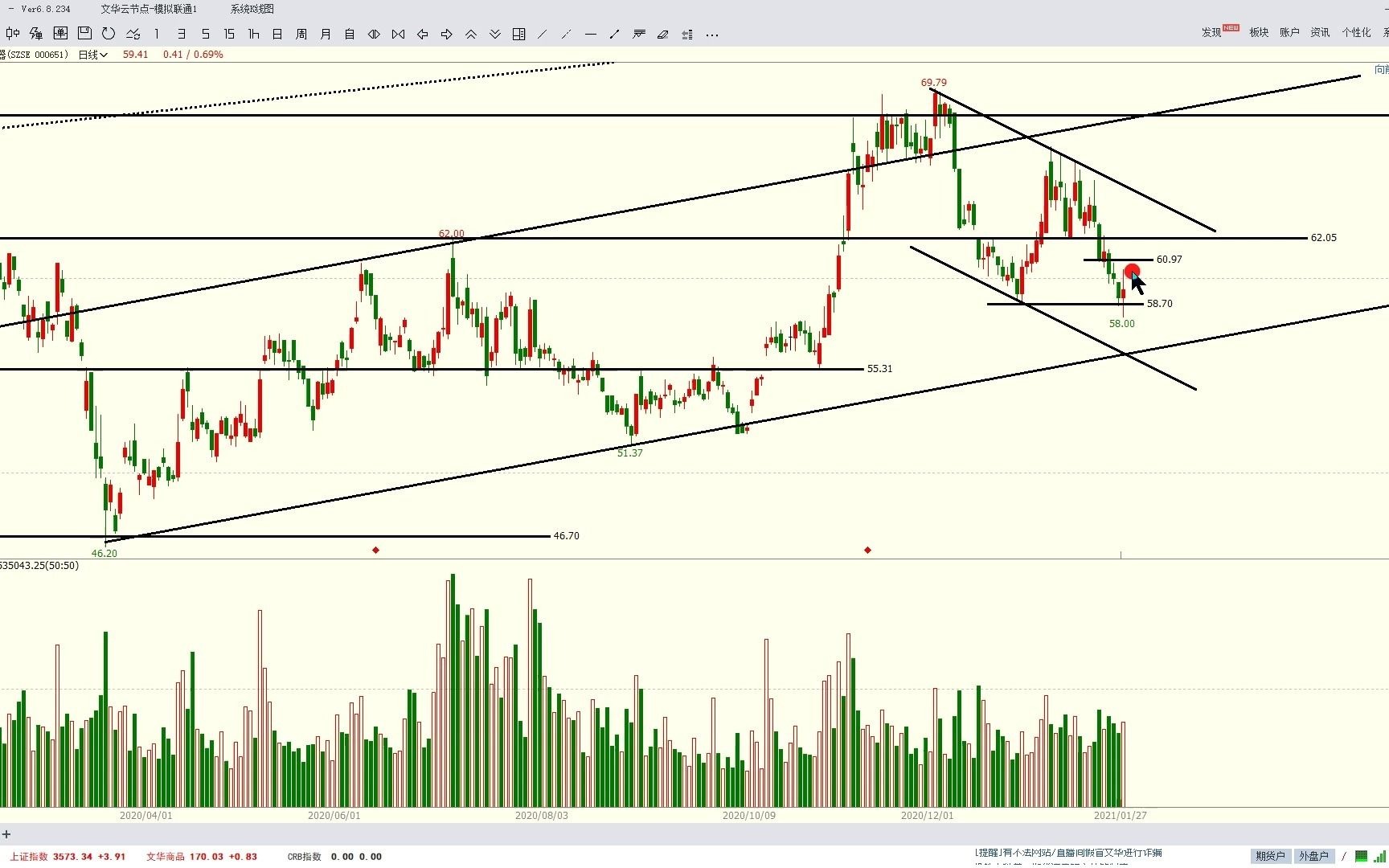The height and width of the screenshot is (868, 1389).
Task: Click the 文华商品 ticker in the status bar
Action: 202,857
